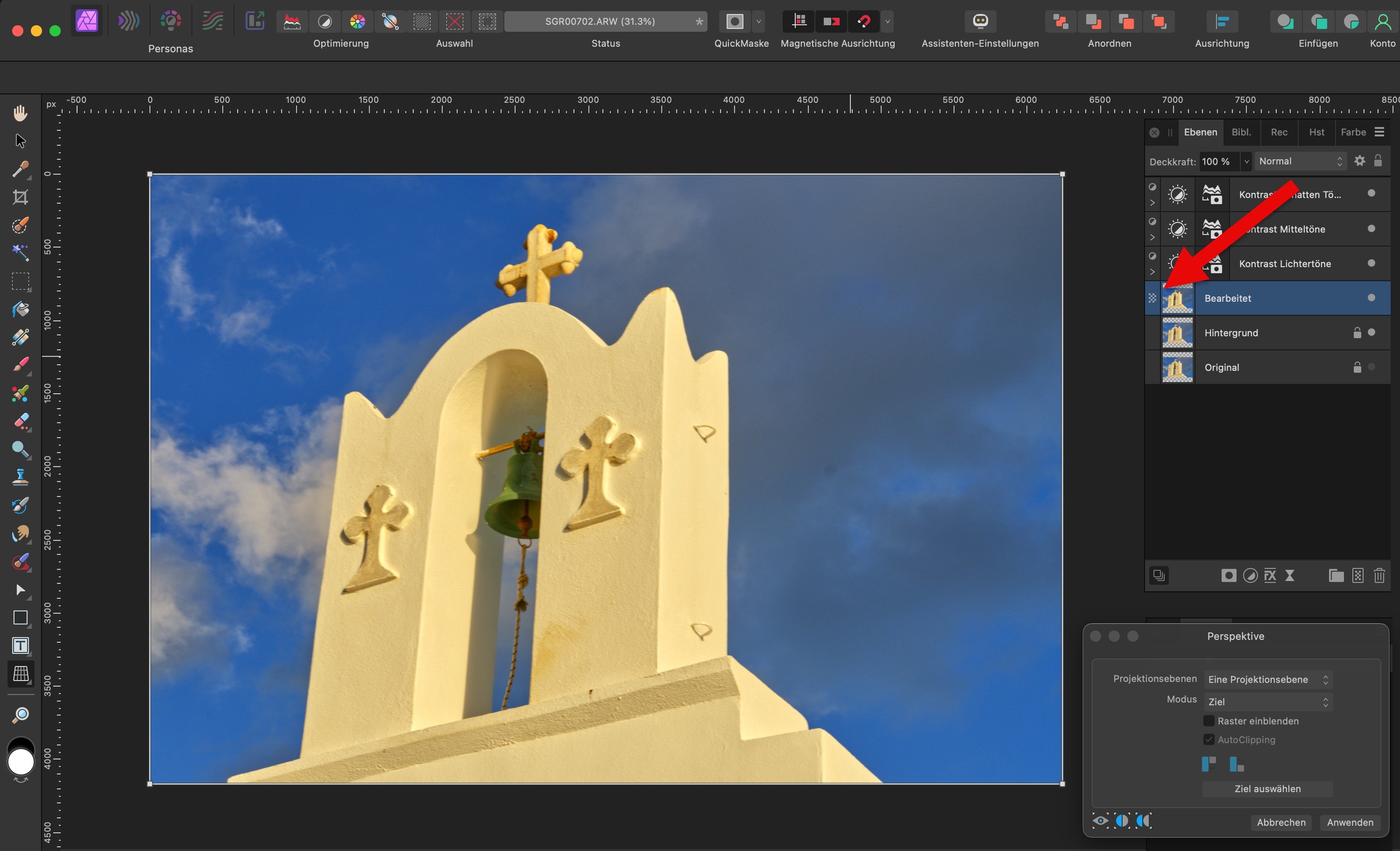Click the Zoom magnifier tool

21,715
